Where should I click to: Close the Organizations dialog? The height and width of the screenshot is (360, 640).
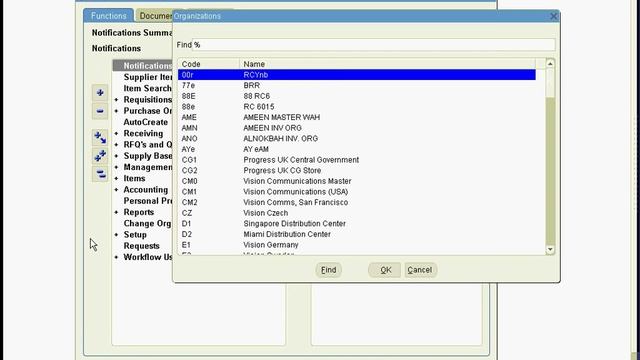(553, 16)
